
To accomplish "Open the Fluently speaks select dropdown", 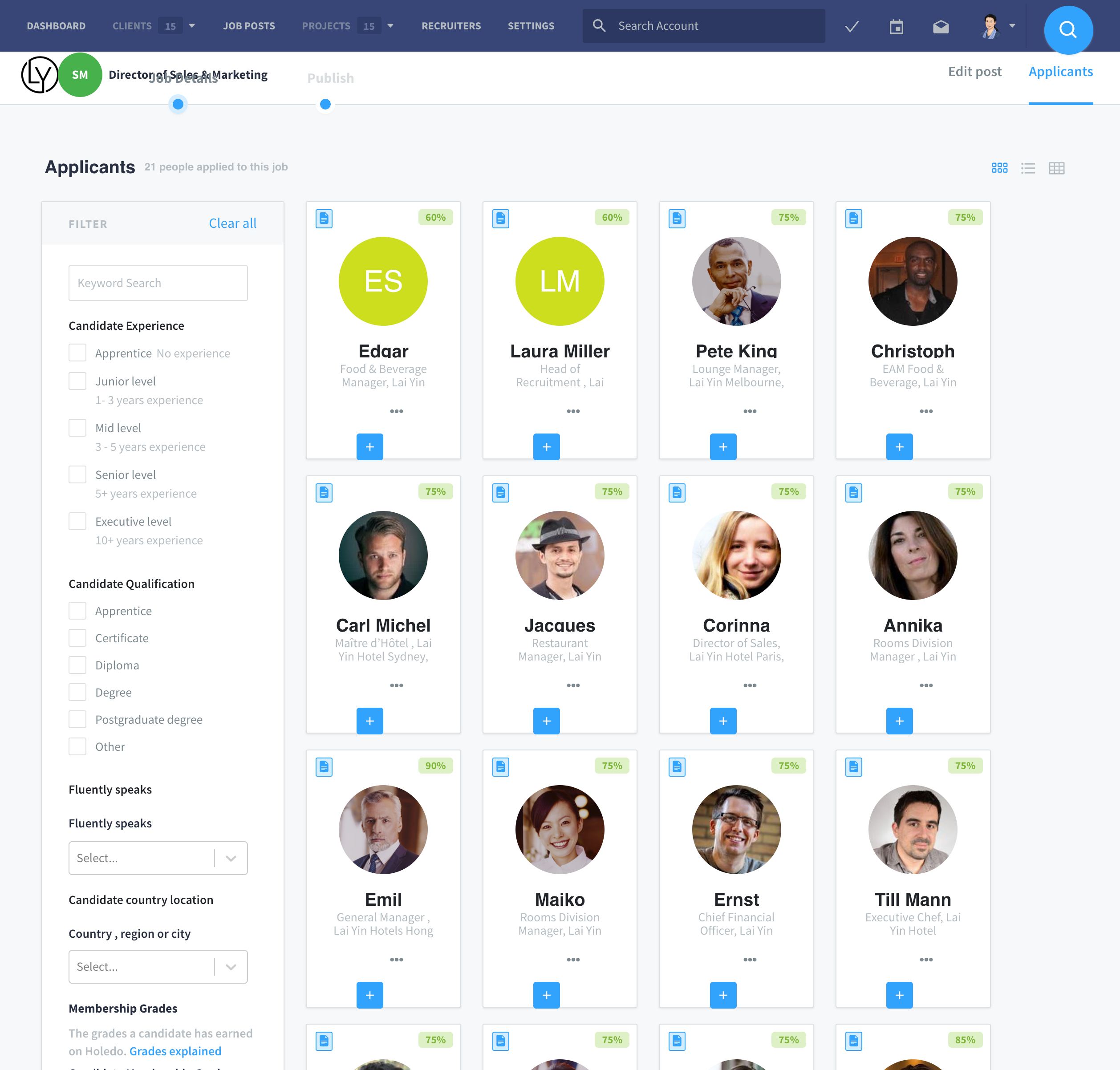I will (158, 858).
